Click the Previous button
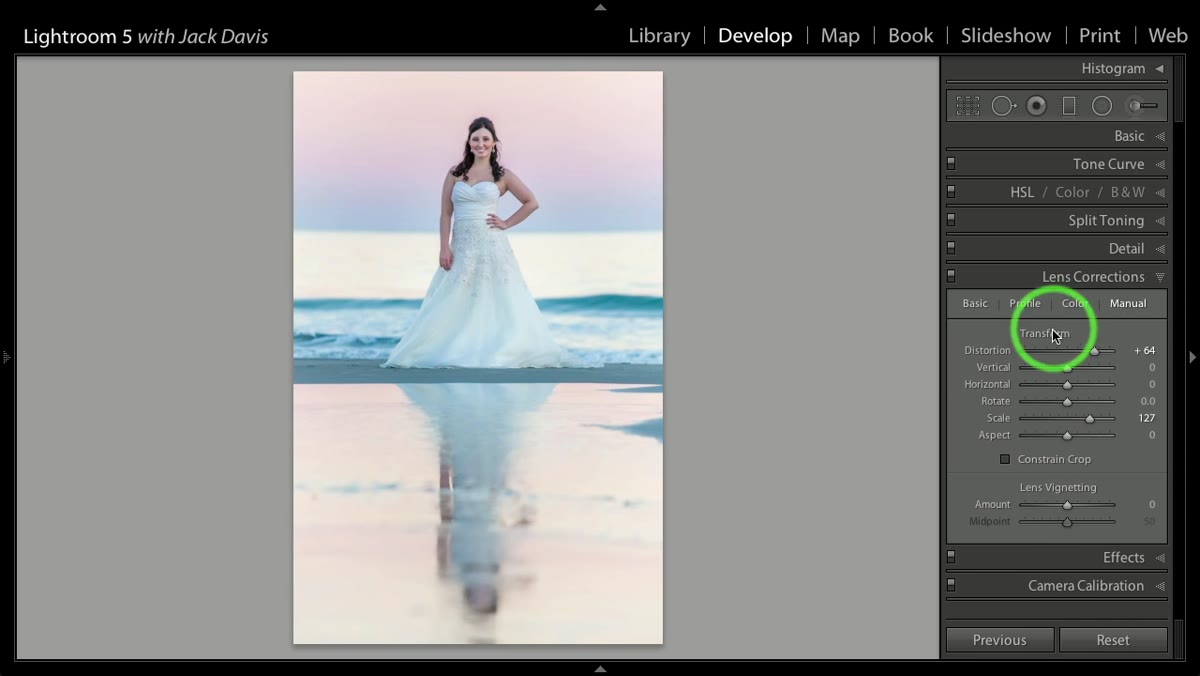Image resolution: width=1200 pixels, height=676 pixels. click(1000, 640)
